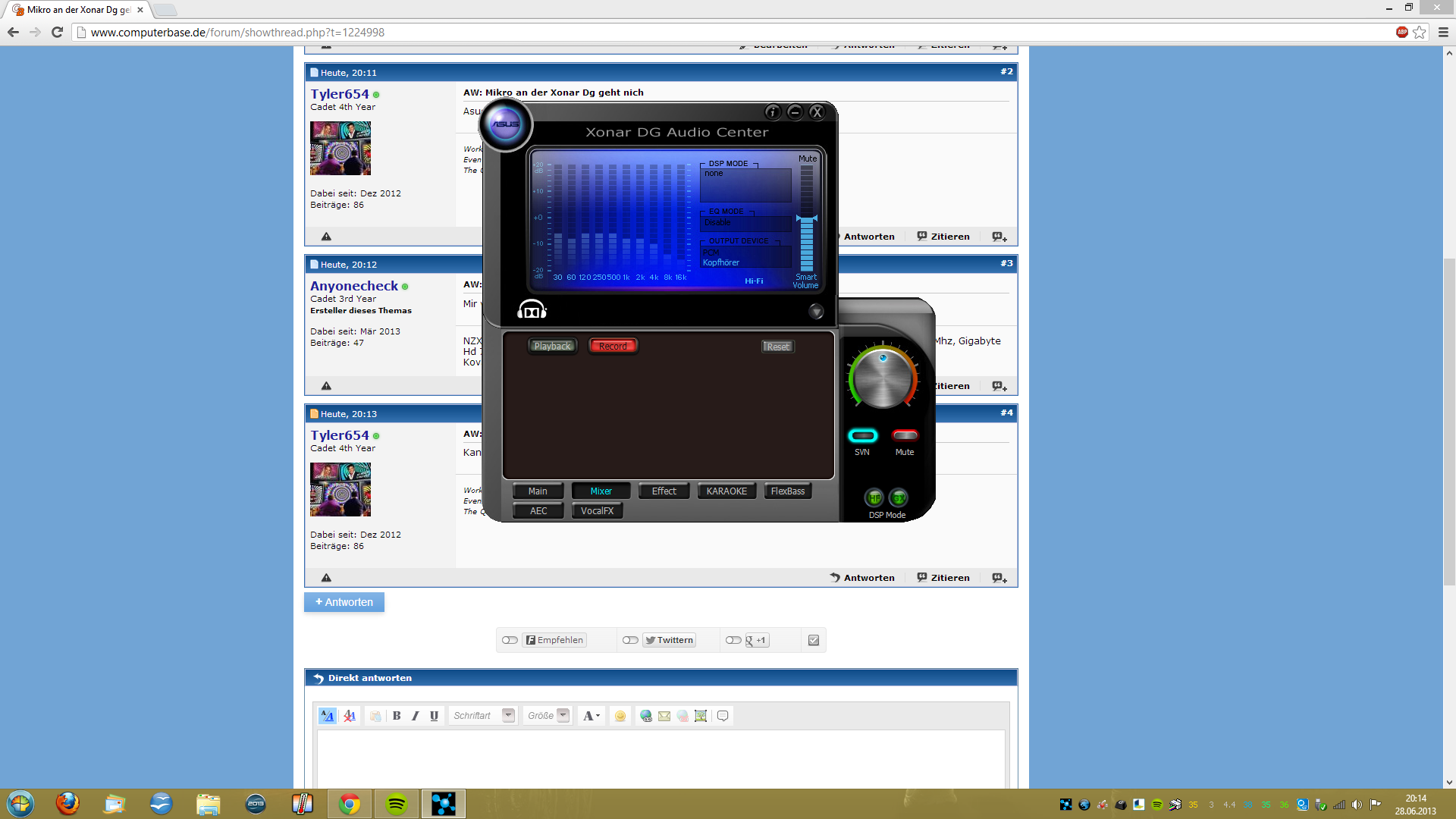Click the underline formatting icon
The image size is (1456, 819).
434,716
